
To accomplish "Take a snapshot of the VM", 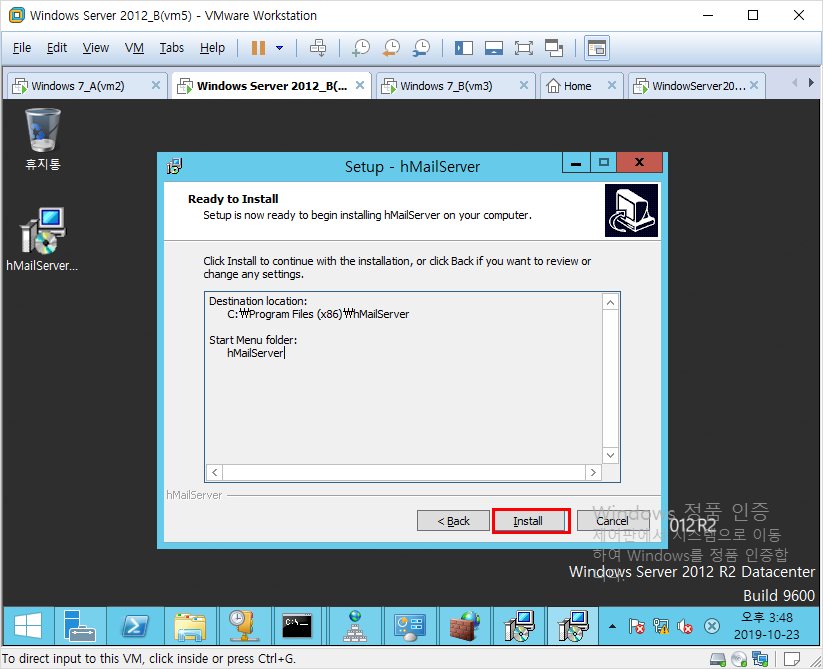I will tap(361, 48).
